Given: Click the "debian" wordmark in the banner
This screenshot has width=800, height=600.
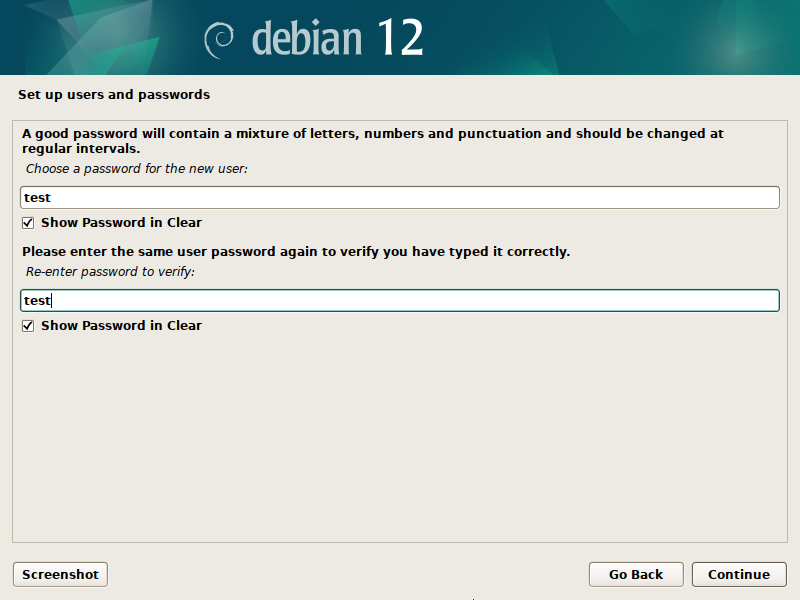Looking at the screenshot, I should coord(307,38).
